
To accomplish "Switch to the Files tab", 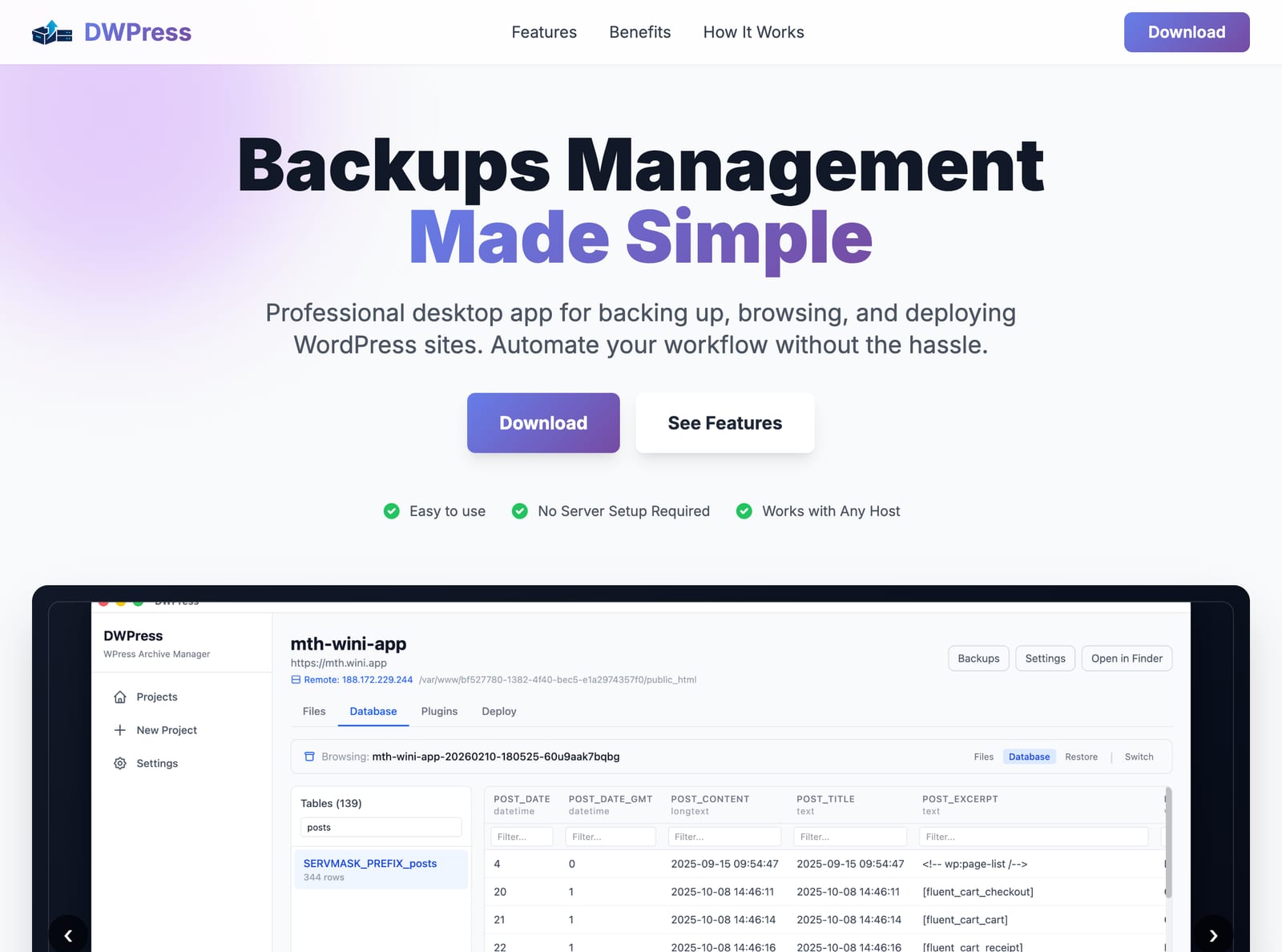I will 313,711.
